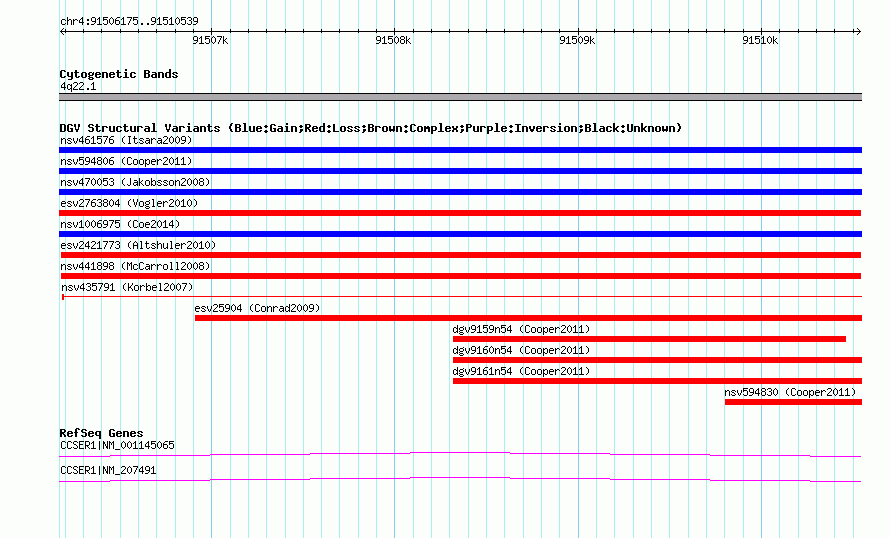Click the chr4:91506175..91510539 region label
The image size is (890, 538).
tap(129, 22)
